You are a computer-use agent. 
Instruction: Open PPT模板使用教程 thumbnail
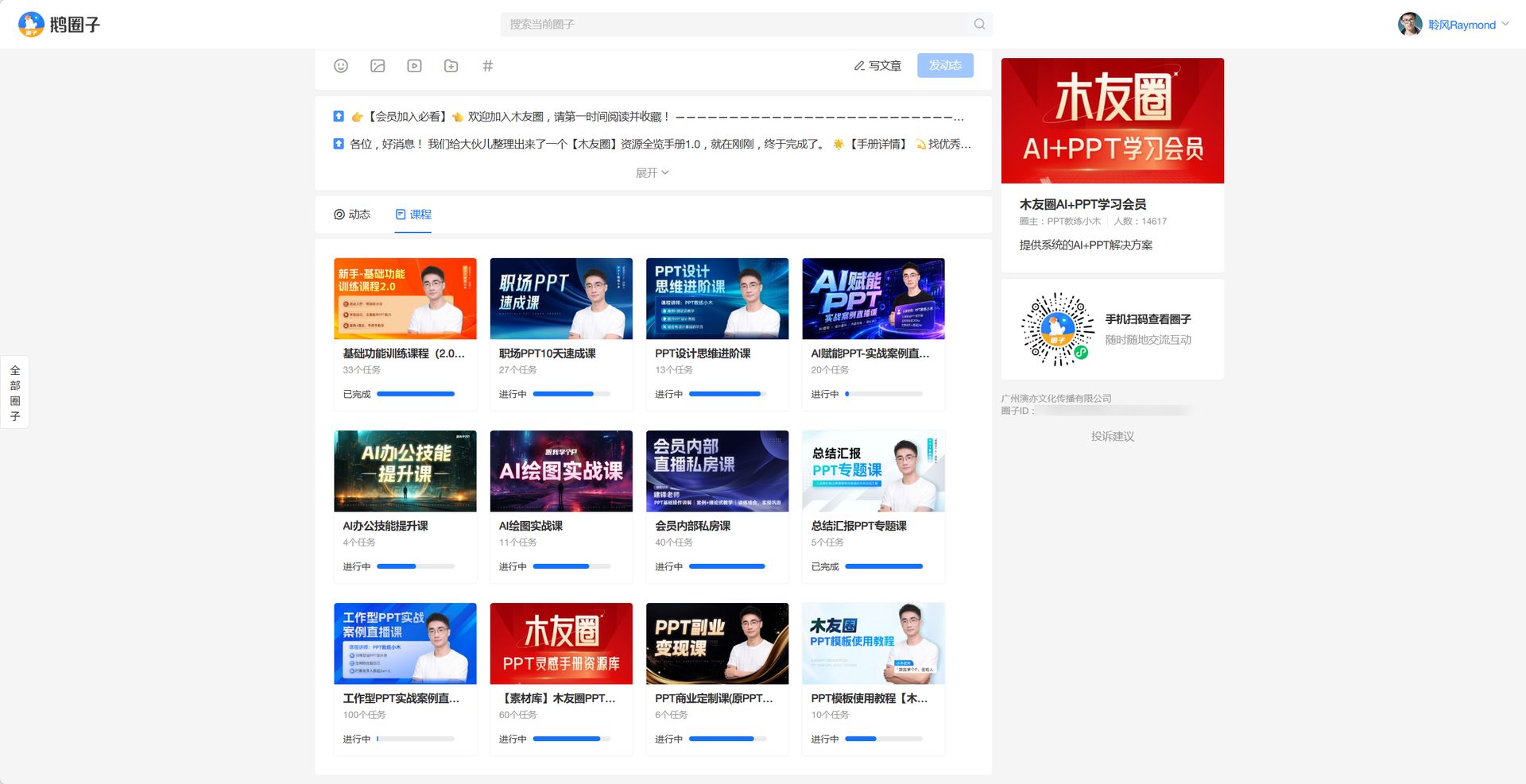(873, 643)
